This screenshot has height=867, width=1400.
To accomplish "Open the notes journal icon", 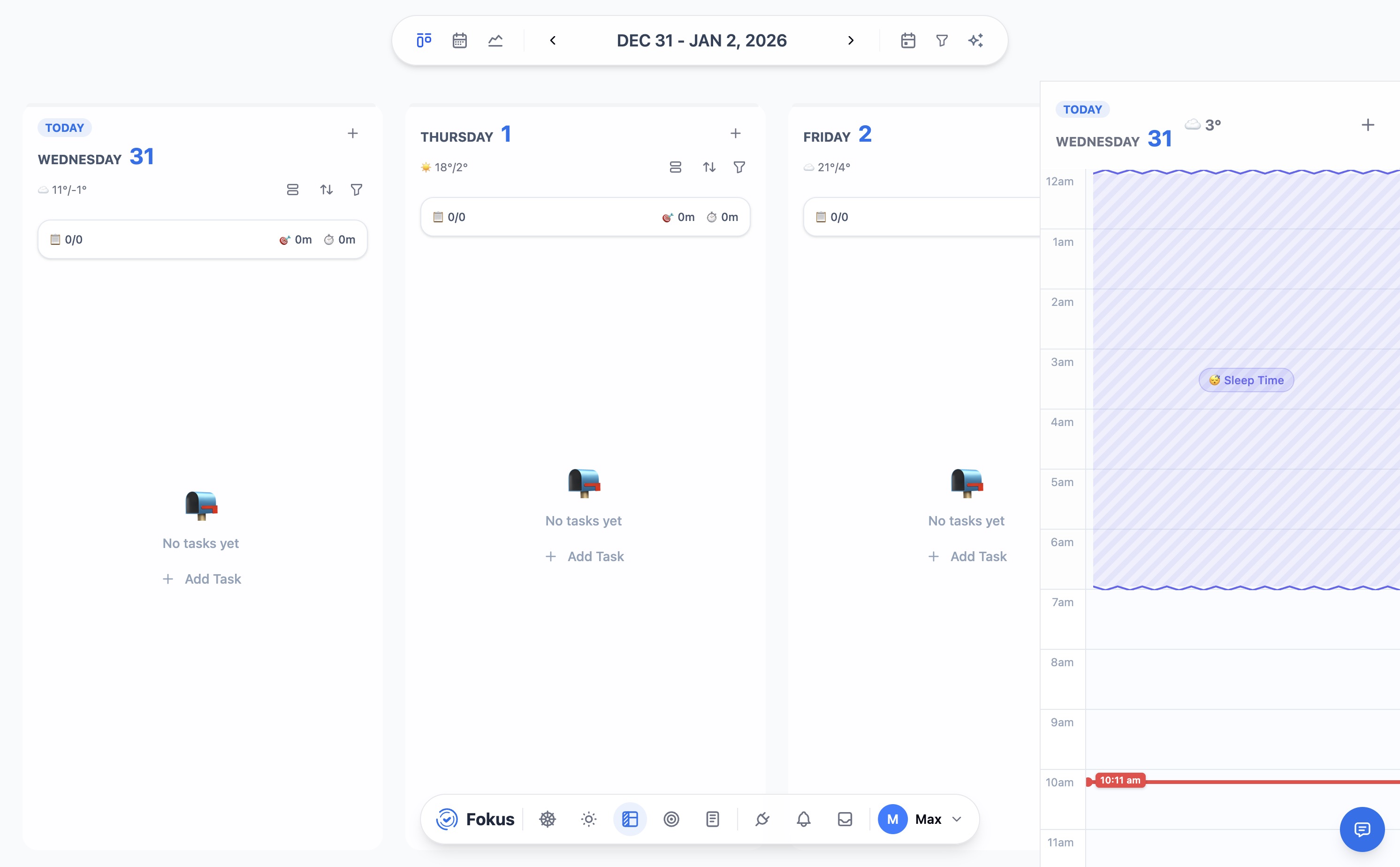I will click(712, 819).
